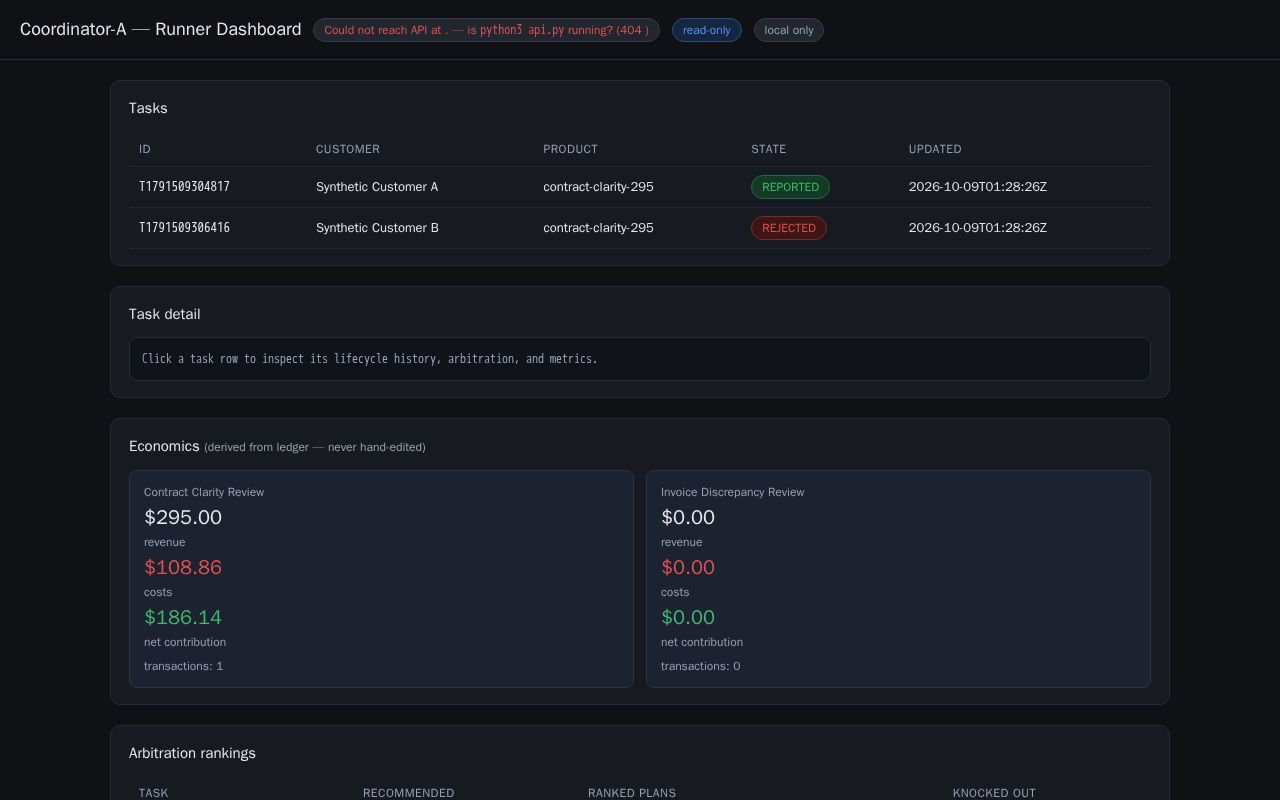Click the Invoice Discrepancy Review card title
This screenshot has width=1280, height=800.
click(x=732, y=492)
